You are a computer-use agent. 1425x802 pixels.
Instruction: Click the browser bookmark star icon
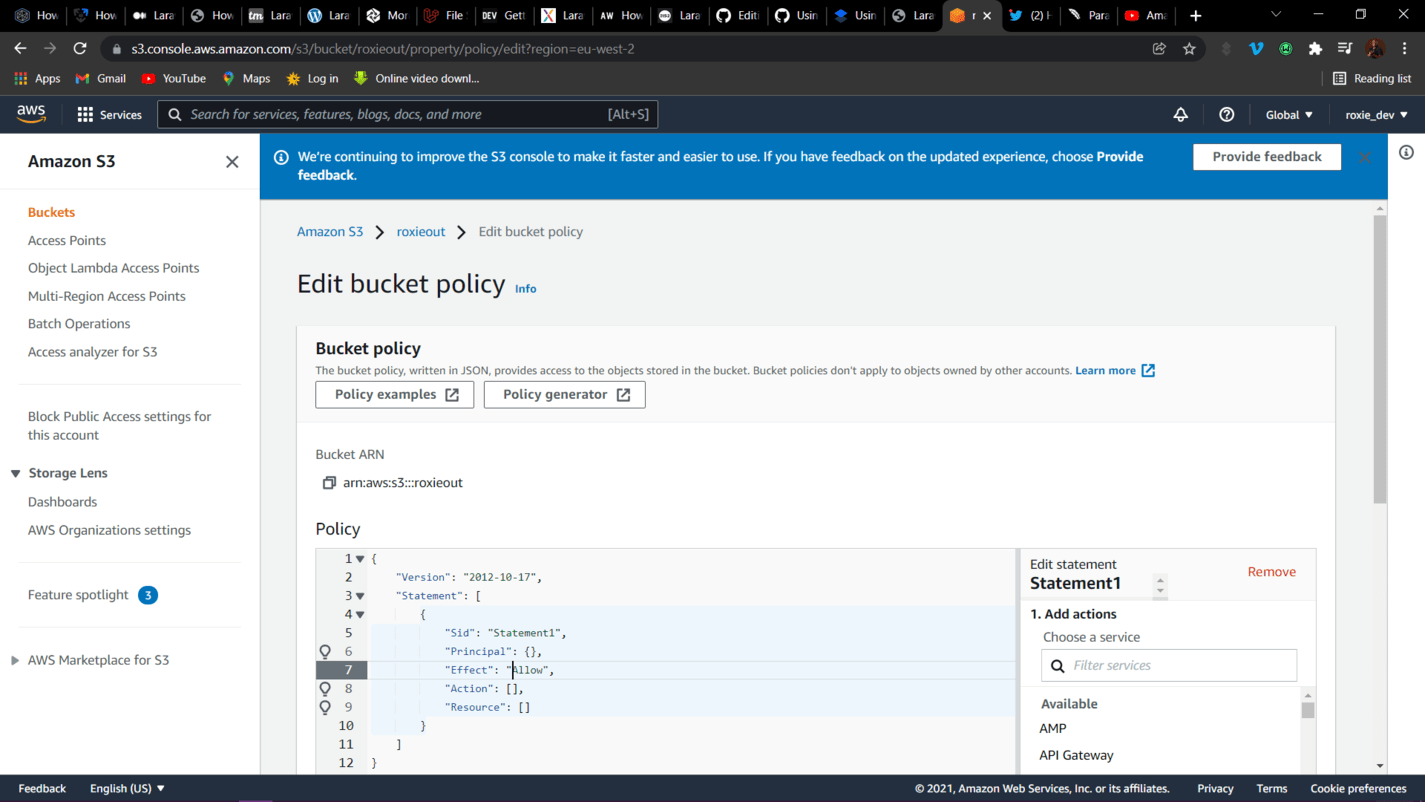(1188, 48)
